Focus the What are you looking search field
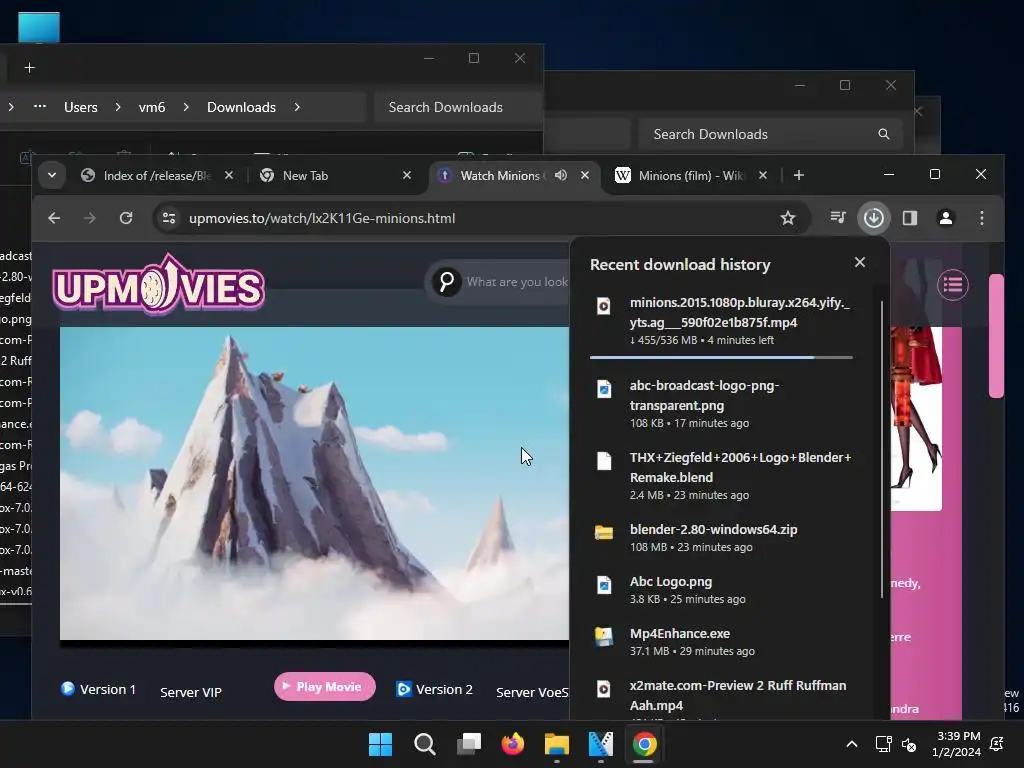Screen dimensions: 1024x768 pyautogui.click(x=516, y=282)
